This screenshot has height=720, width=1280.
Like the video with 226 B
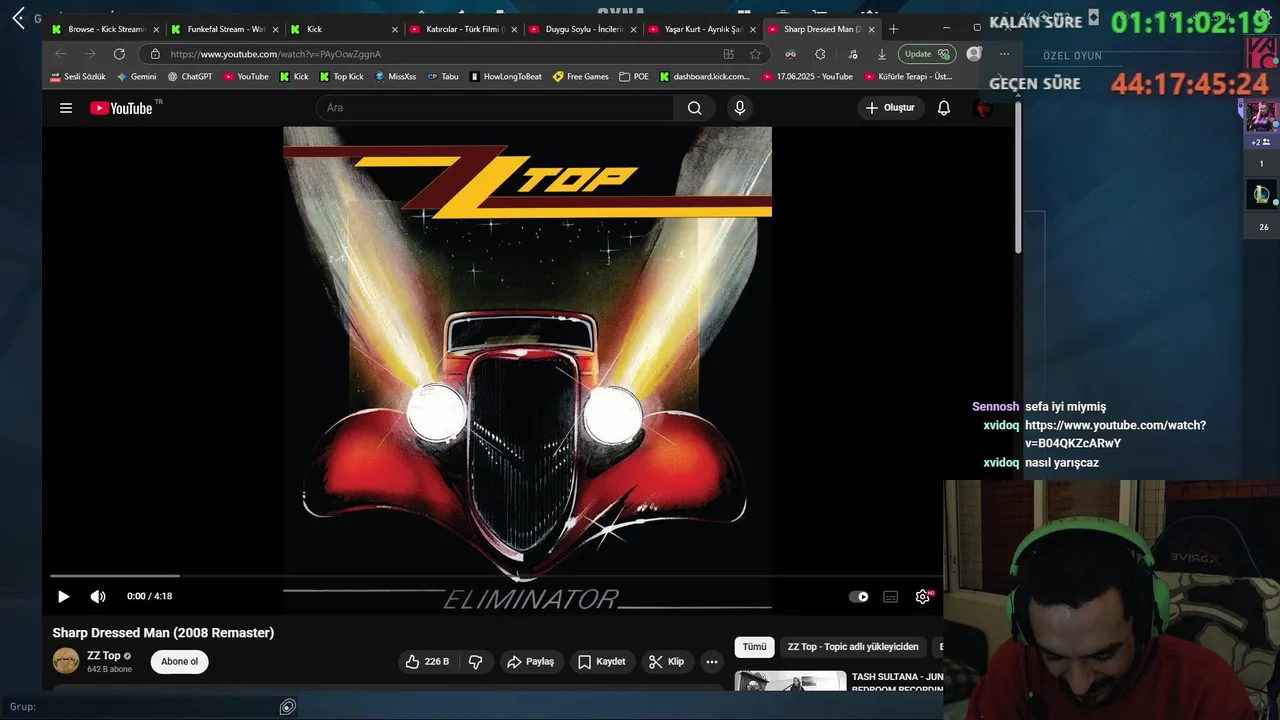428,662
